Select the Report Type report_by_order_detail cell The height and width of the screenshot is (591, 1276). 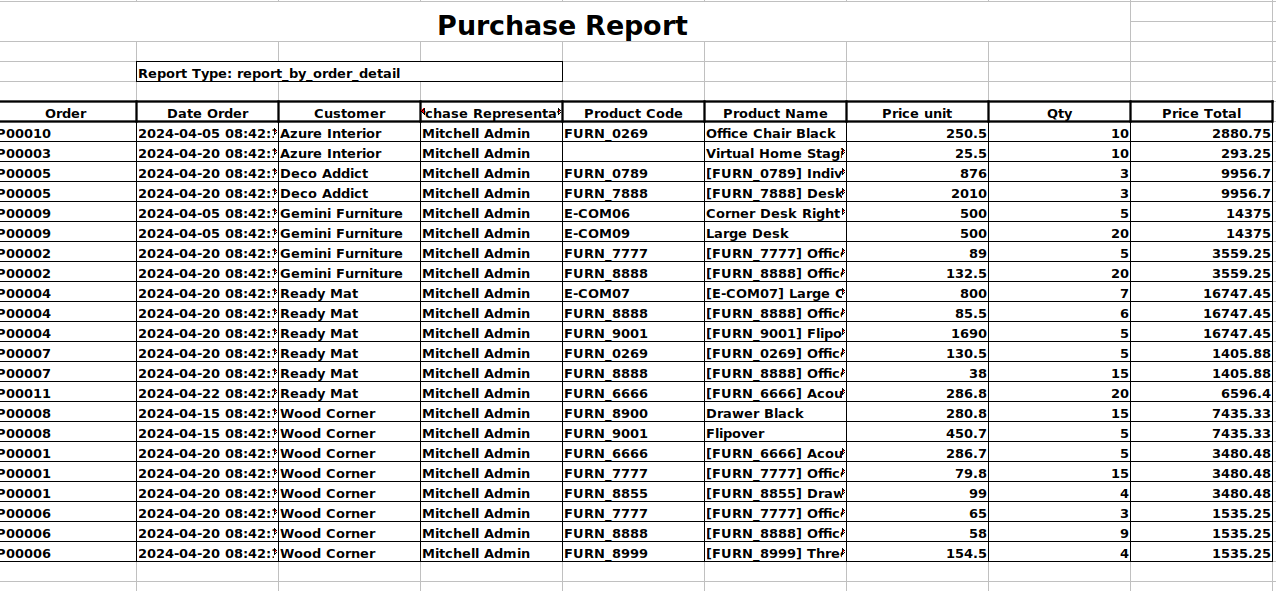point(349,73)
